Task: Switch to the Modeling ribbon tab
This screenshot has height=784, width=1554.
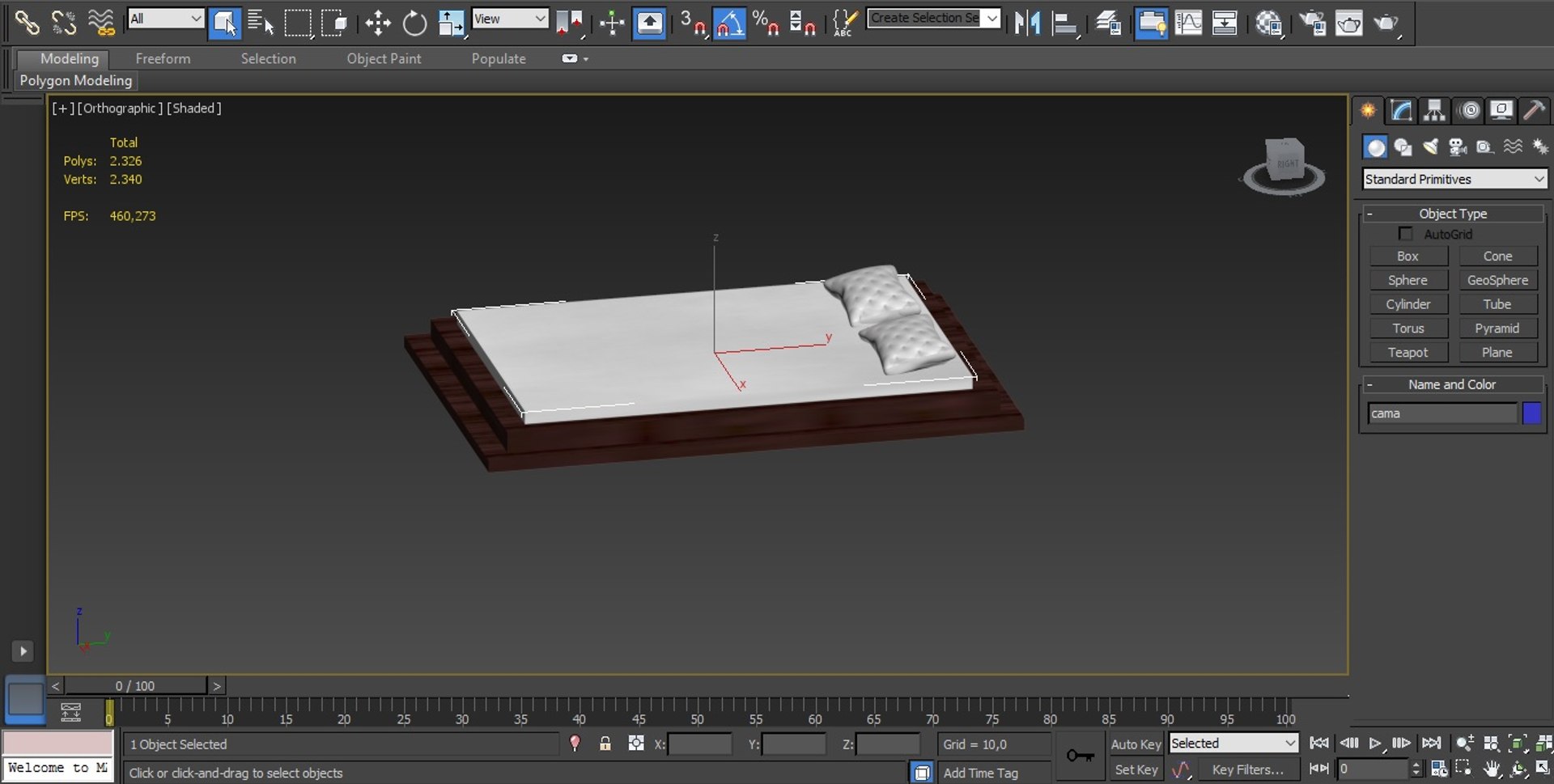Action: (70, 58)
